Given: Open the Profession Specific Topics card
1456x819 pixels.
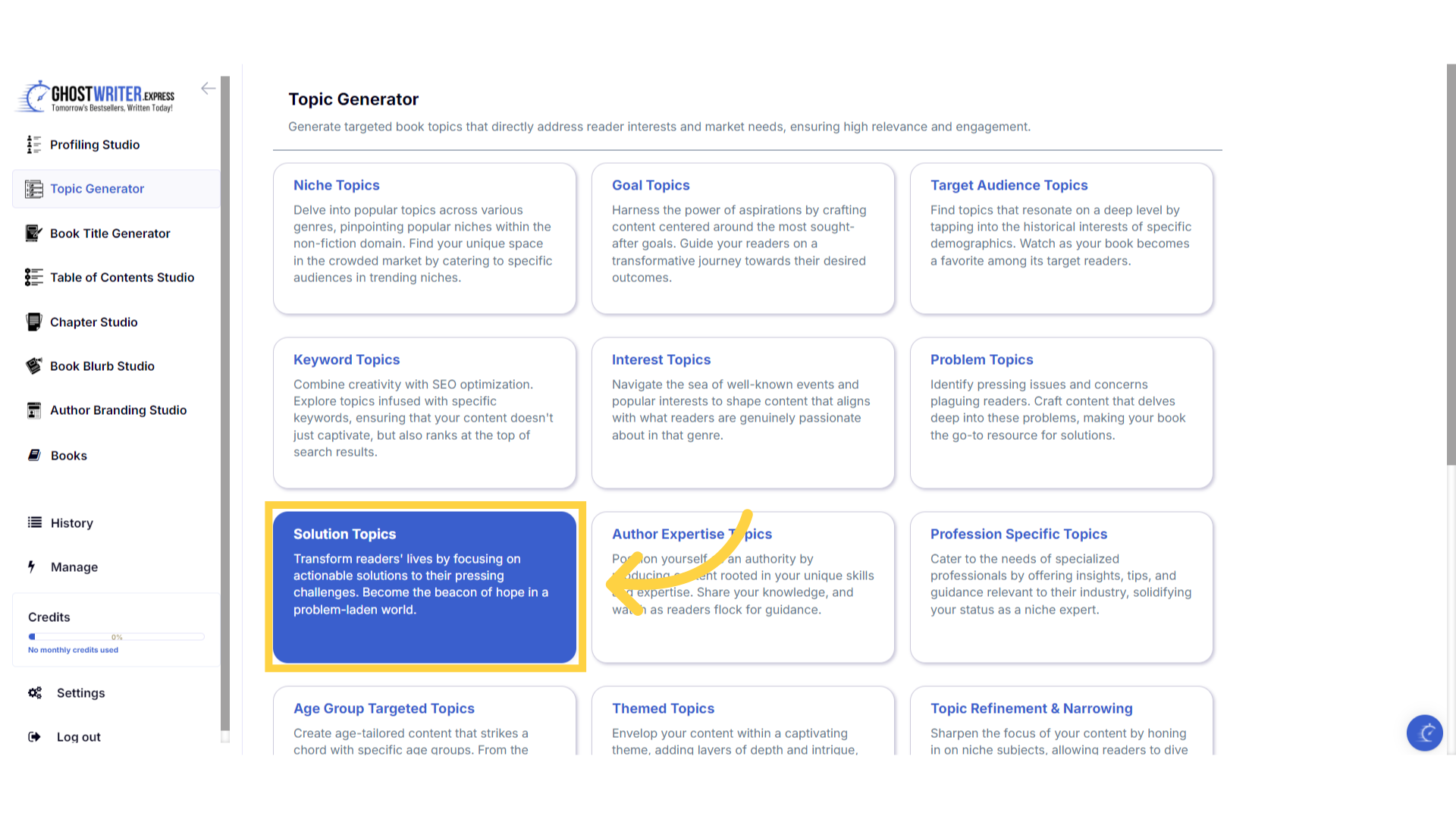Looking at the screenshot, I should click(x=1061, y=586).
